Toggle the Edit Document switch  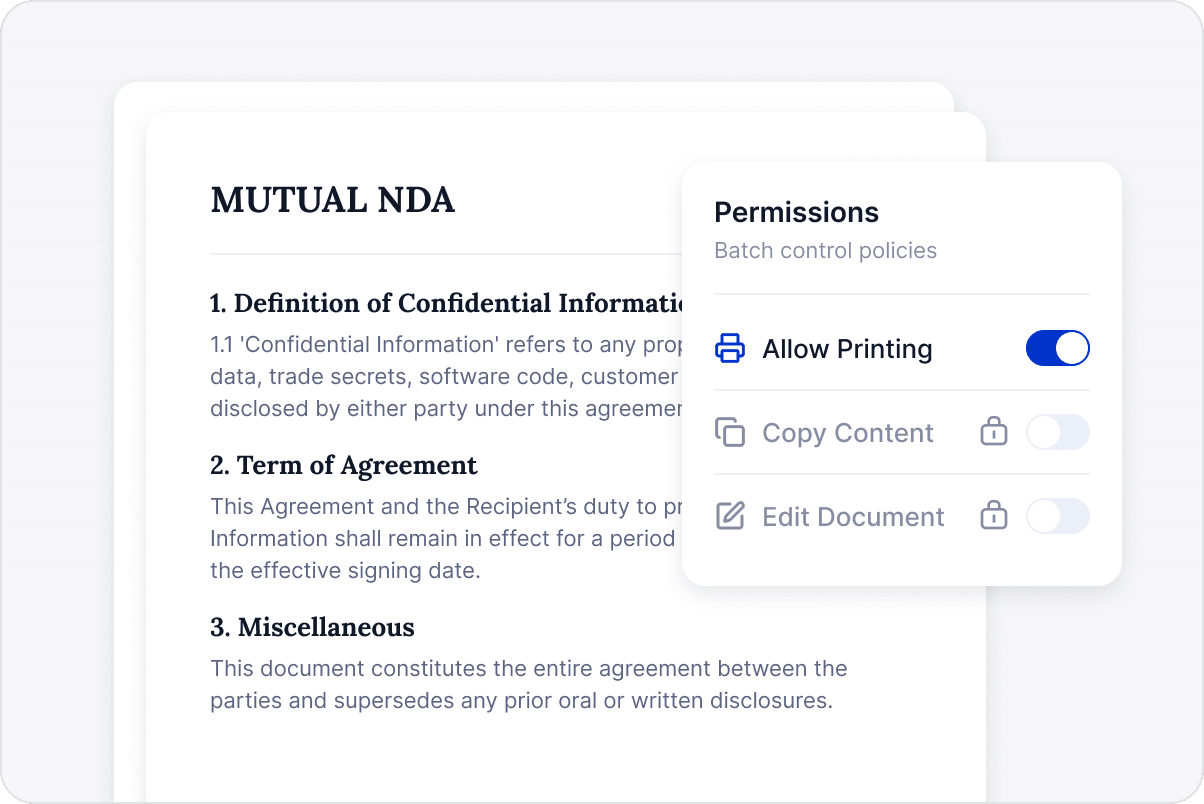1057,516
